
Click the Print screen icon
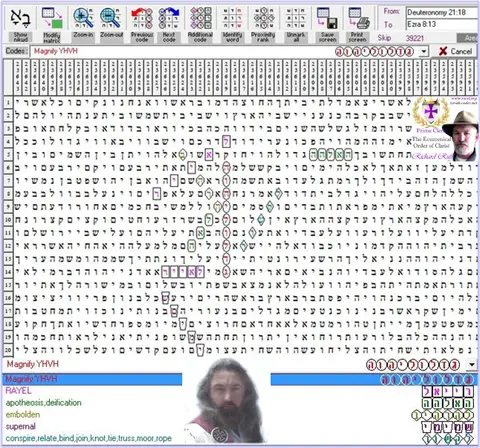pyautogui.click(x=358, y=18)
